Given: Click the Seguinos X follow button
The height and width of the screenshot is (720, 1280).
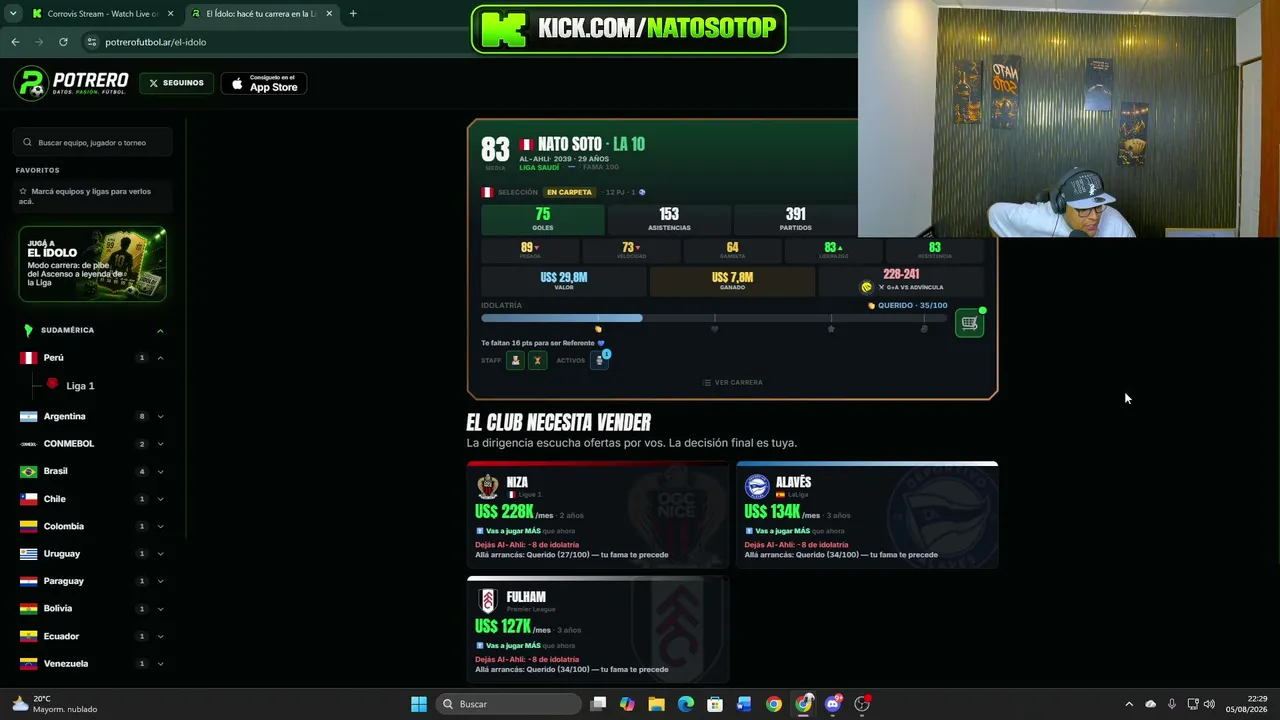Looking at the screenshot, I should (176, 83).
